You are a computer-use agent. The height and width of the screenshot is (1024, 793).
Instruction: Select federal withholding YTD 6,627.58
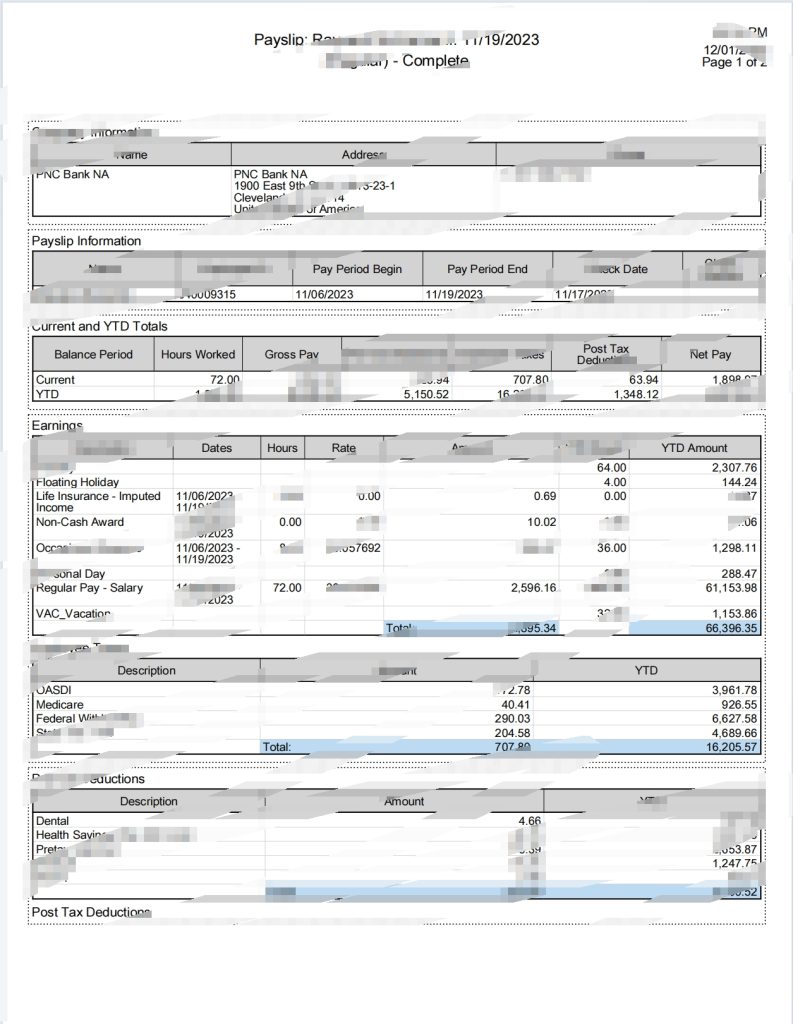tap(734, 718)
